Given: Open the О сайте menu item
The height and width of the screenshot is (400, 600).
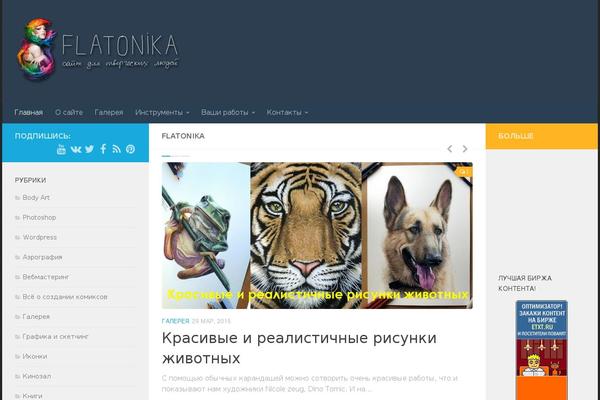Looking at the screenshot, I should [69, 113].
